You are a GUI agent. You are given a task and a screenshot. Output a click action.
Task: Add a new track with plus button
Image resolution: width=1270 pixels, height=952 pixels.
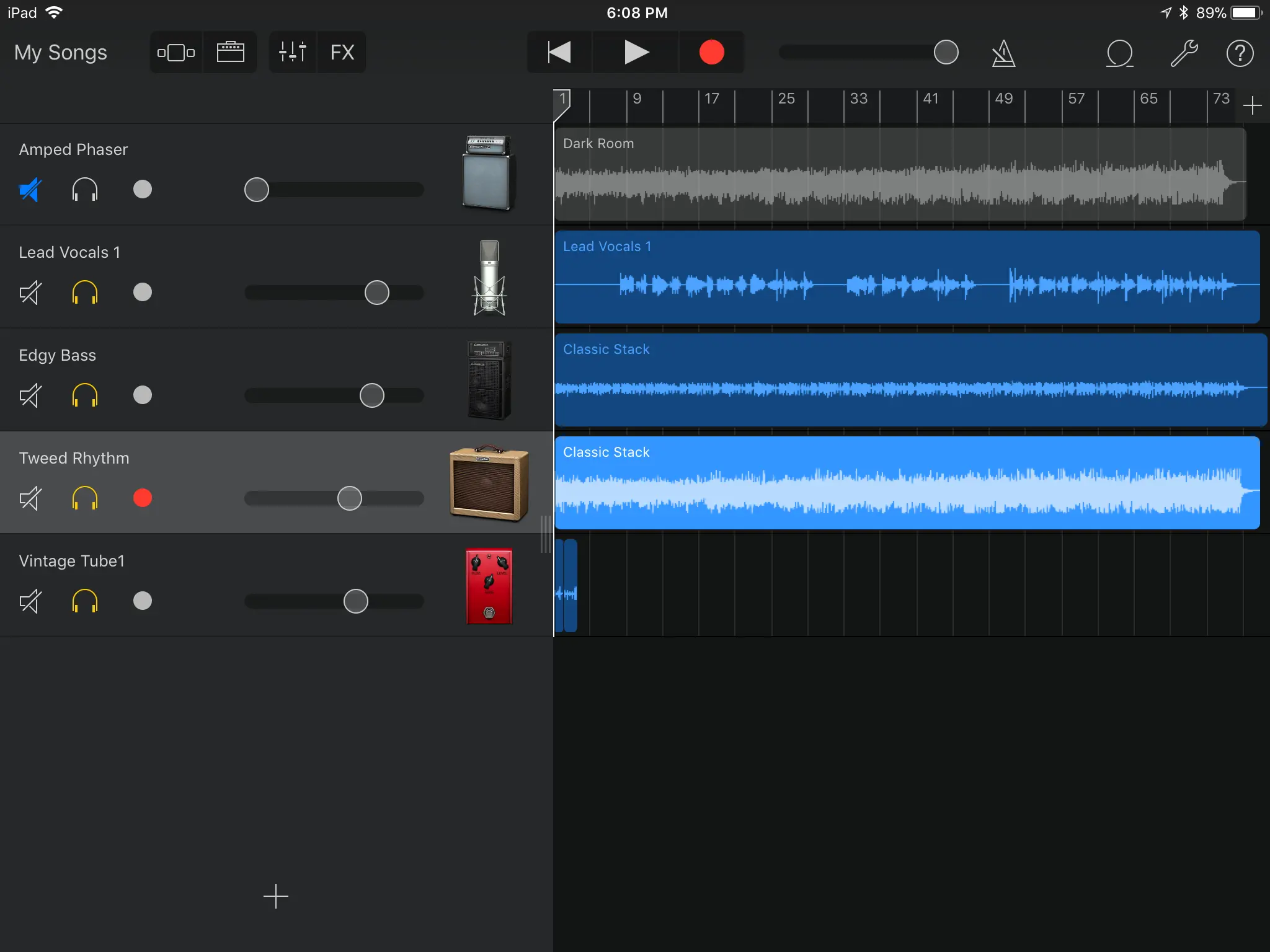click(275, 896)
